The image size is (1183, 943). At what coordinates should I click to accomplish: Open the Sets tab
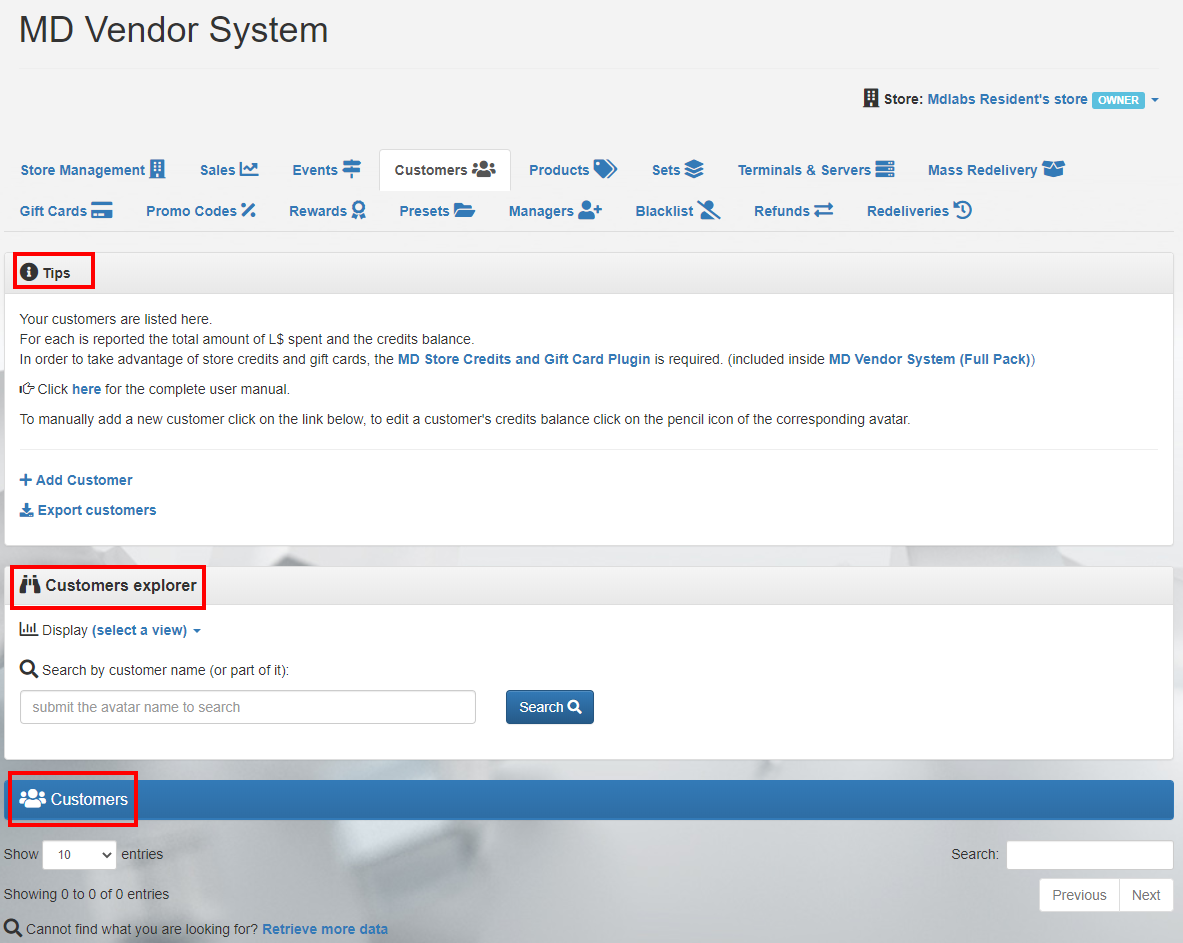(677, 170)
